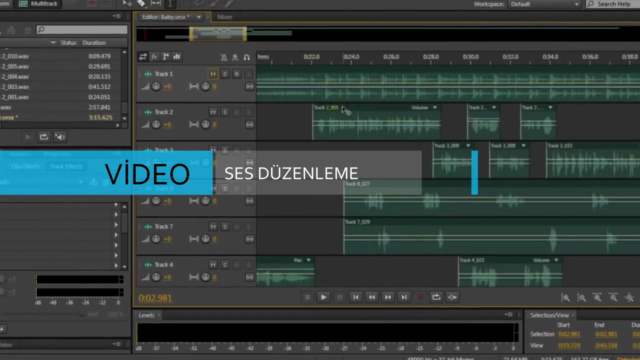
Task: Switch to the Mixer tab
Action: pos(225,17)
